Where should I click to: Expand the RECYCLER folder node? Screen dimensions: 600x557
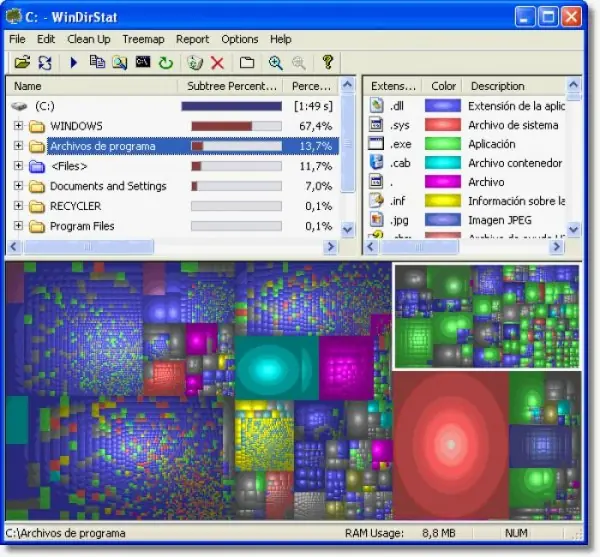[x=18, y=205]
